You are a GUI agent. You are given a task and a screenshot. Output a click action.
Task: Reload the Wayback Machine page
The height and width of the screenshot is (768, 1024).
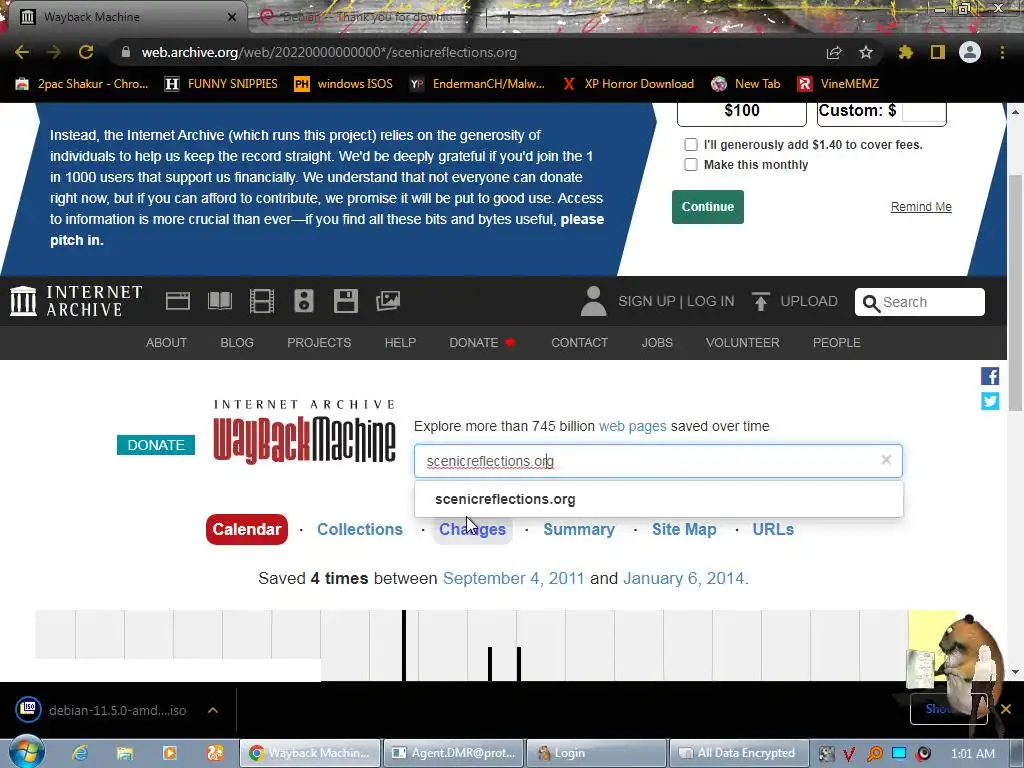click(86, 52)
